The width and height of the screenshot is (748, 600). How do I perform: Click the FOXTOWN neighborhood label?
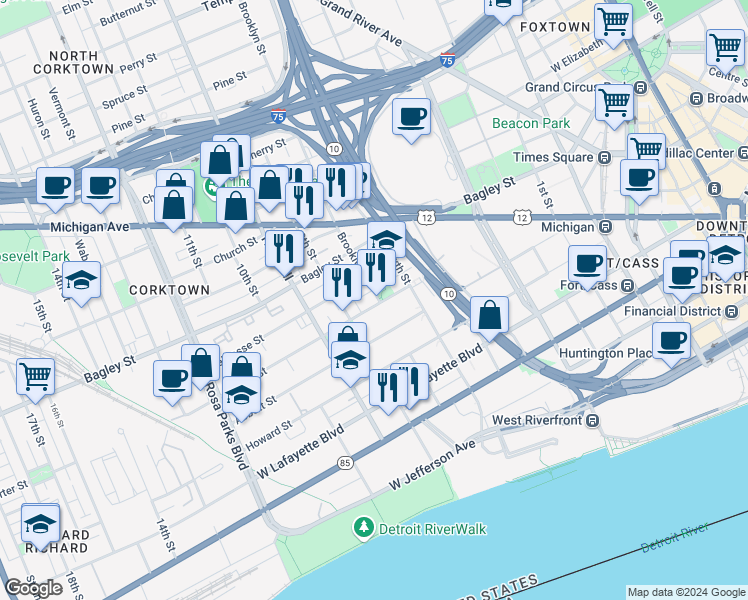click(x=555, y=27)
